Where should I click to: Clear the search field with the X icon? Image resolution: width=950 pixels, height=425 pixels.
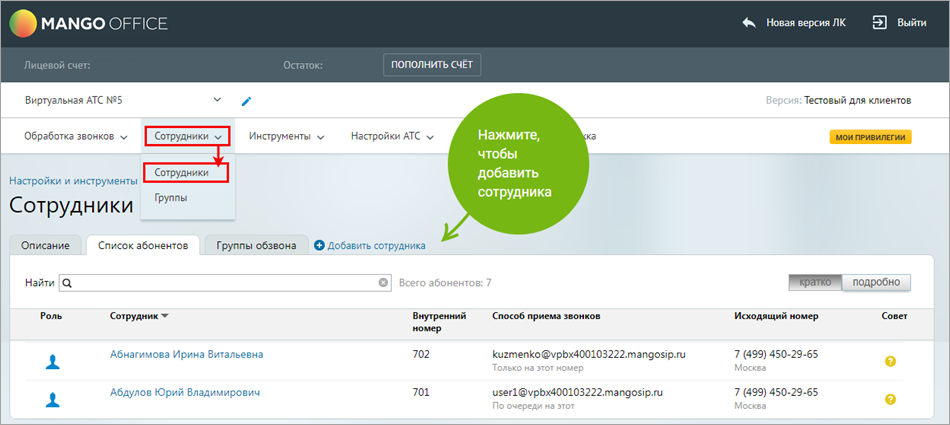click(383, 283)
